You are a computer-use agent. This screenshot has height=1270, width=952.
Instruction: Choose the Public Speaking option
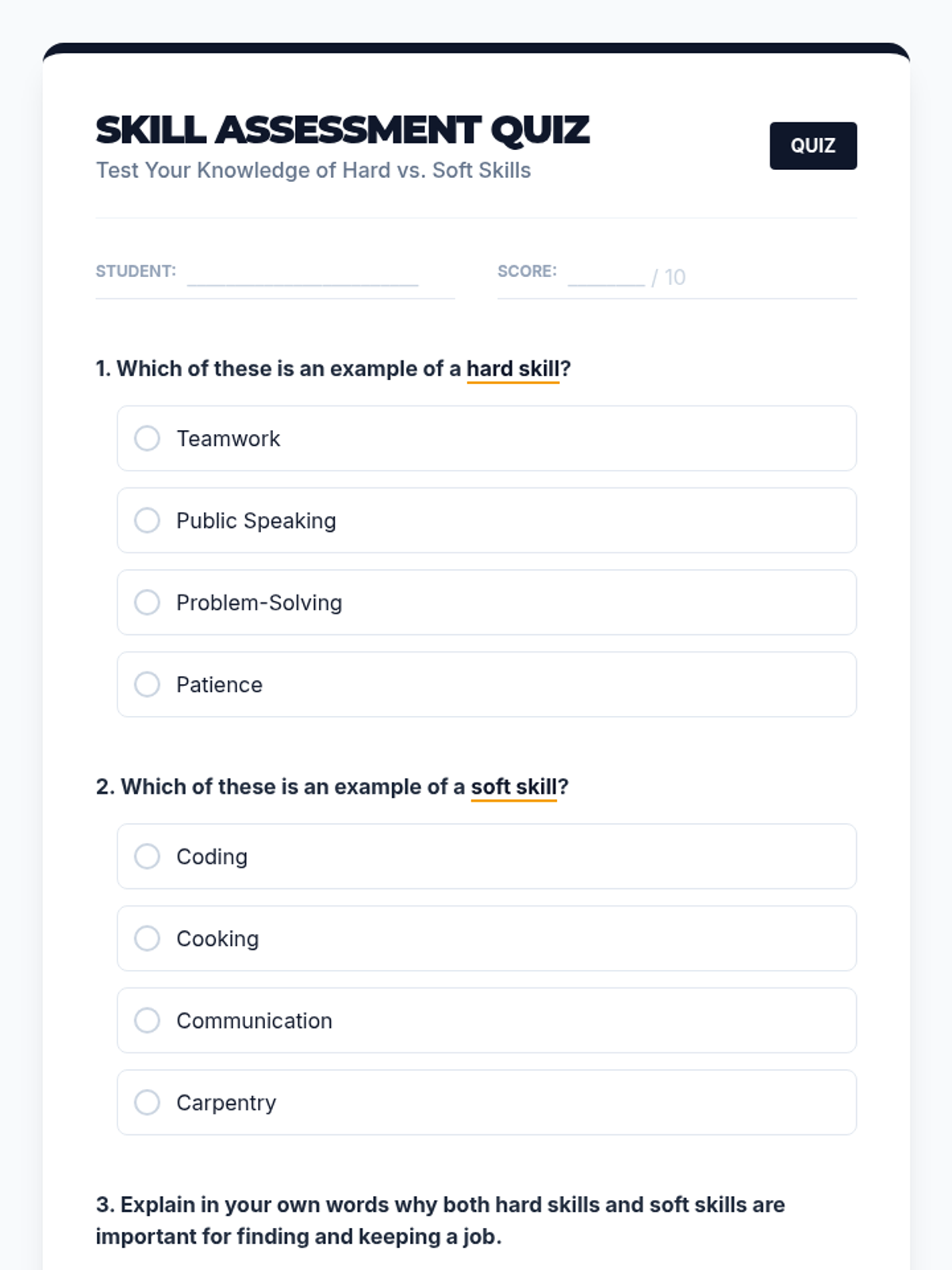tap(147, 521)
